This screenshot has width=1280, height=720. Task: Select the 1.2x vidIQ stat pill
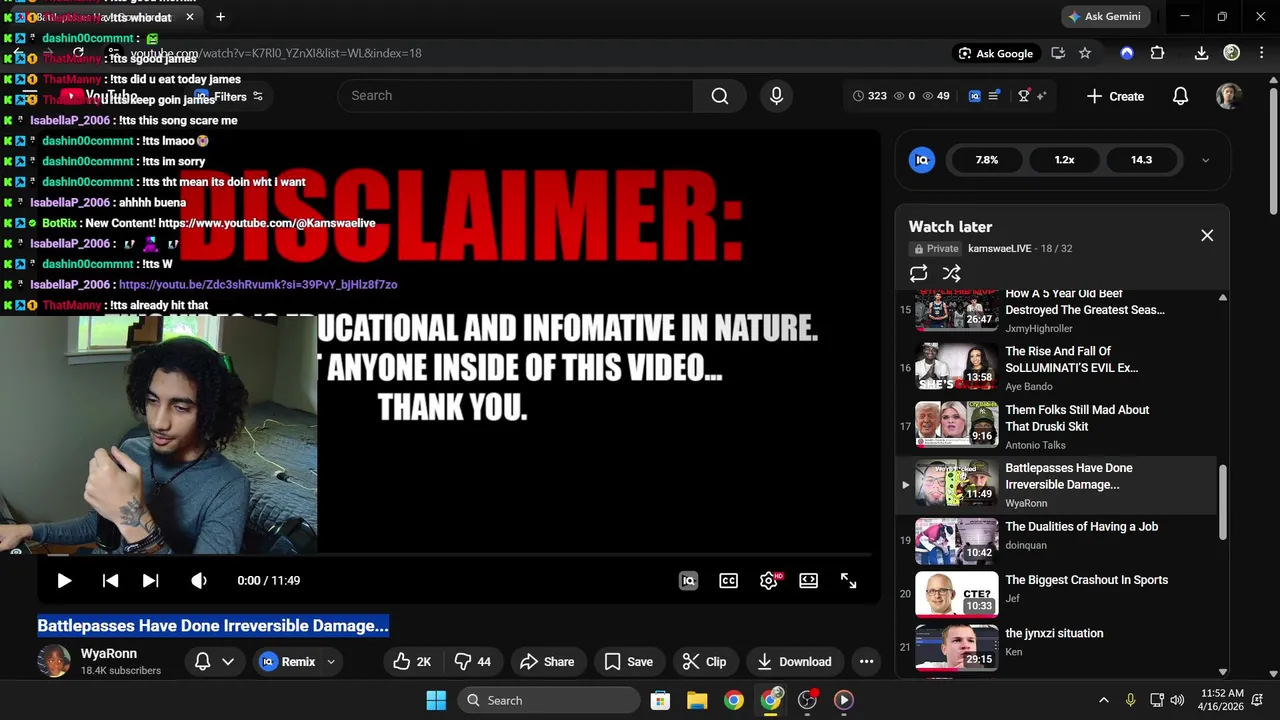tap(1065, 160)
